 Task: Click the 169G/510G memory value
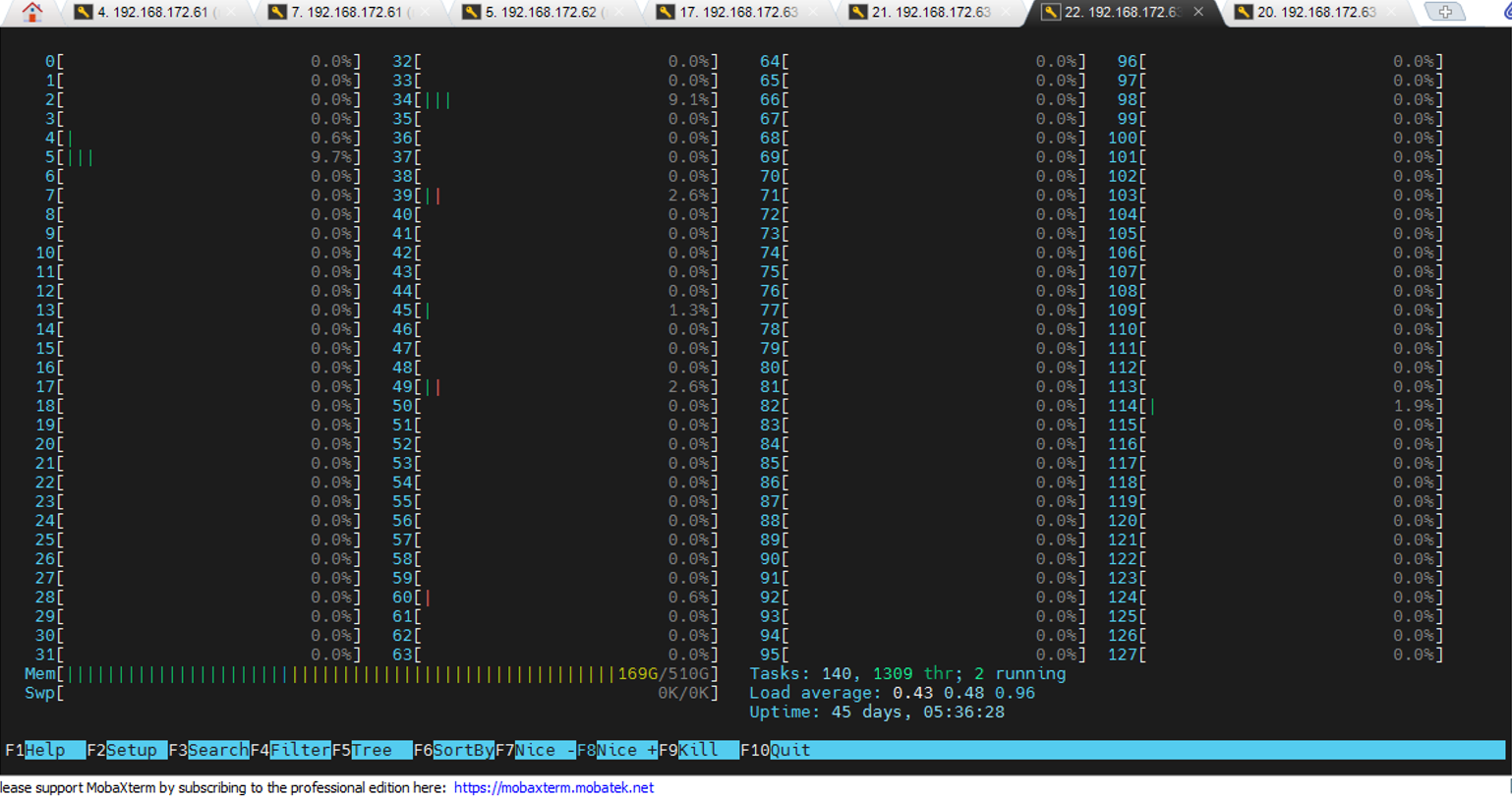click(663, 674)
